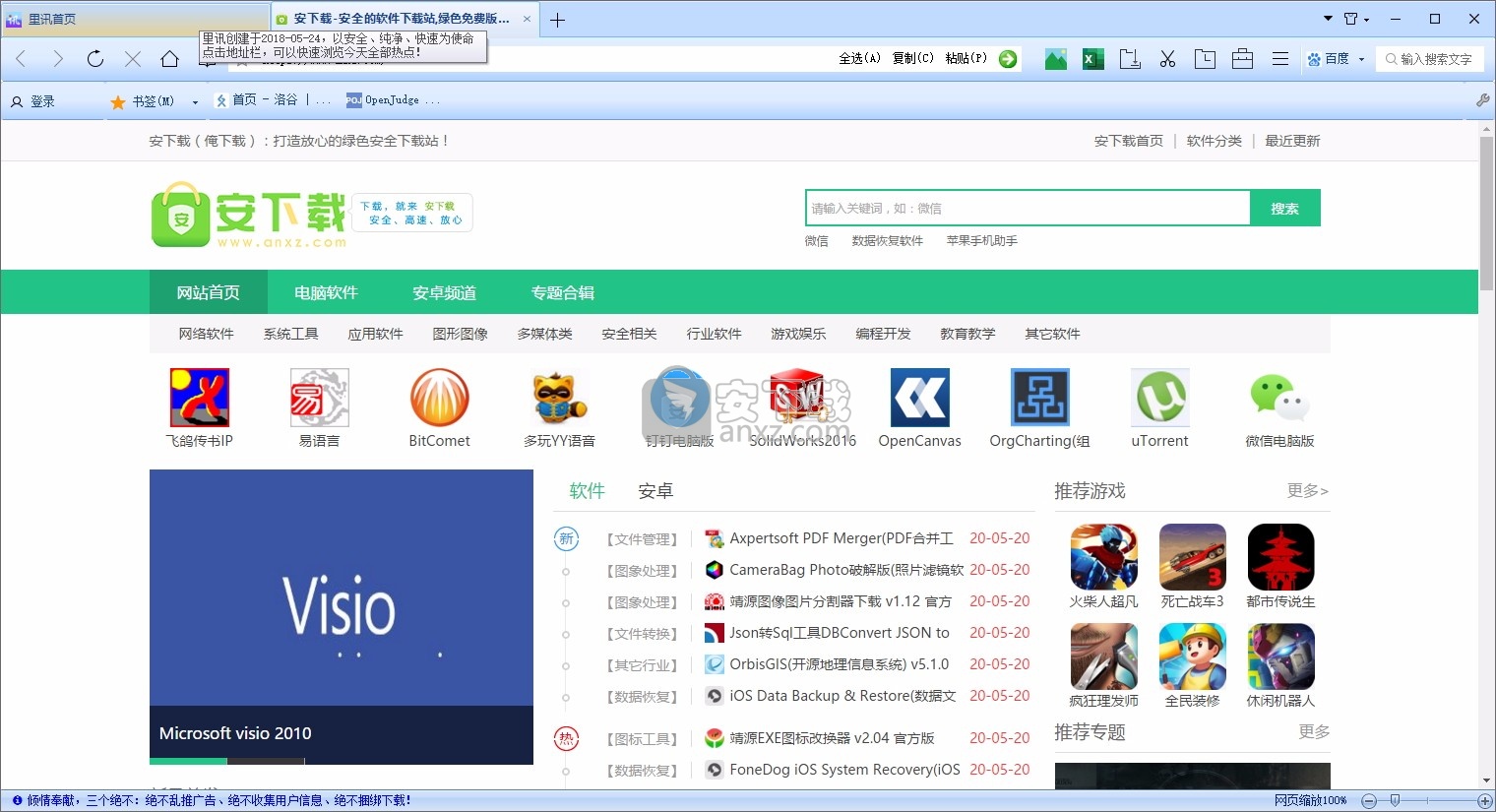1496x812 pixels.
Task: Click the 飞鸽传书IP app icon
Action: [200, 398]
